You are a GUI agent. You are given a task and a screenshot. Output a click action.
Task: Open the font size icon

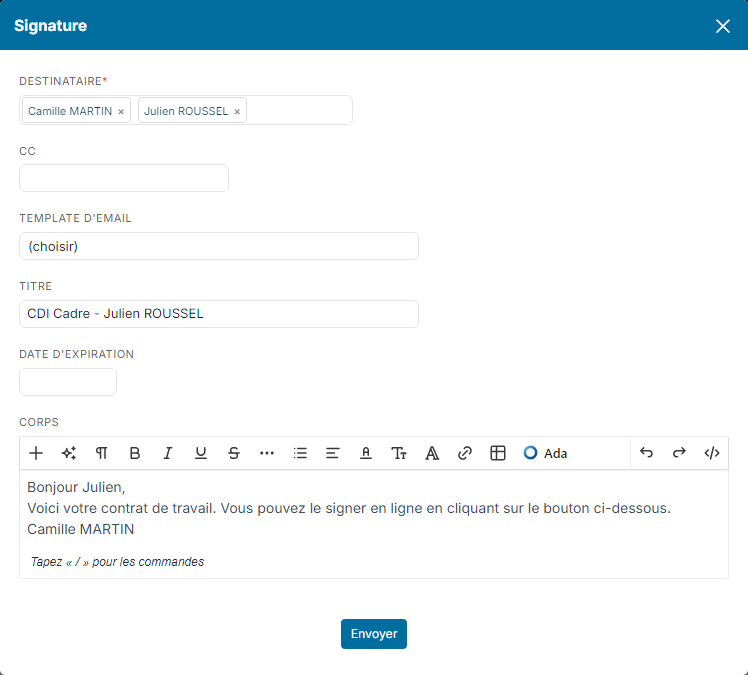399,453
